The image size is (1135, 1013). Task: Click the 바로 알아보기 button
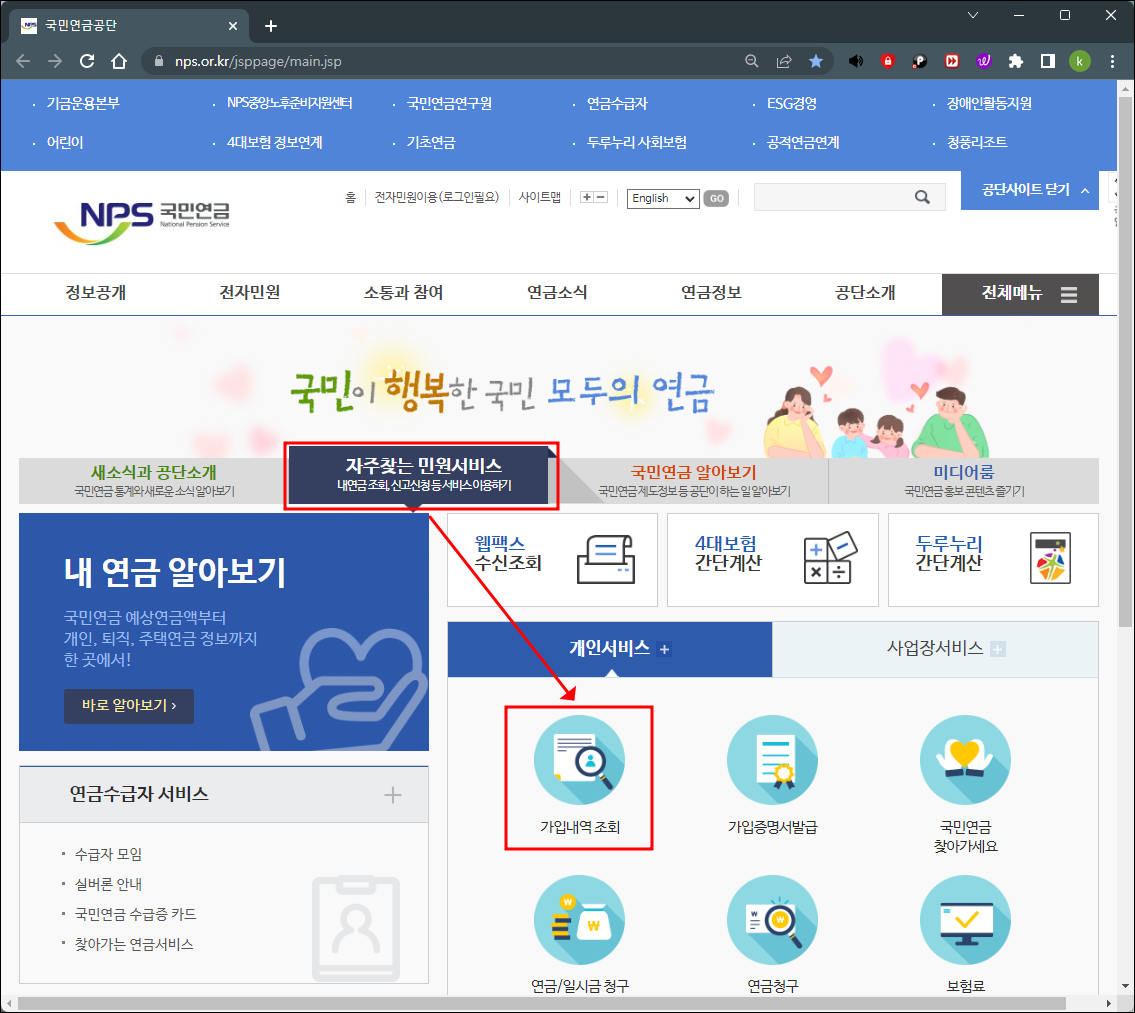coord(128,706)
